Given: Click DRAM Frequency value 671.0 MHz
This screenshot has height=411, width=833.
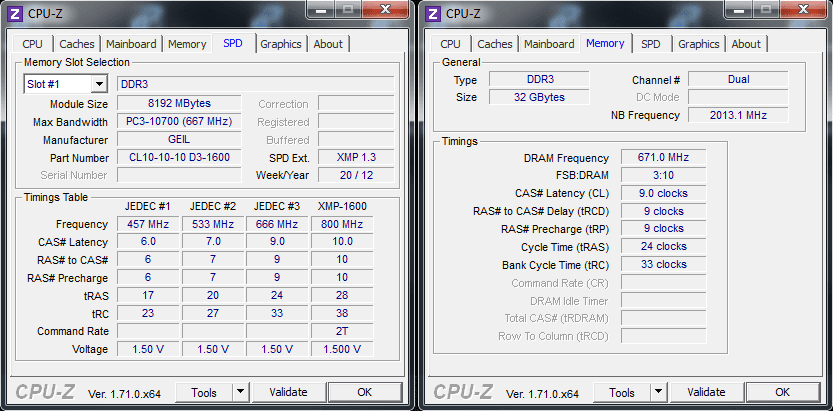Looking at the screenshot, I should 664,157.
